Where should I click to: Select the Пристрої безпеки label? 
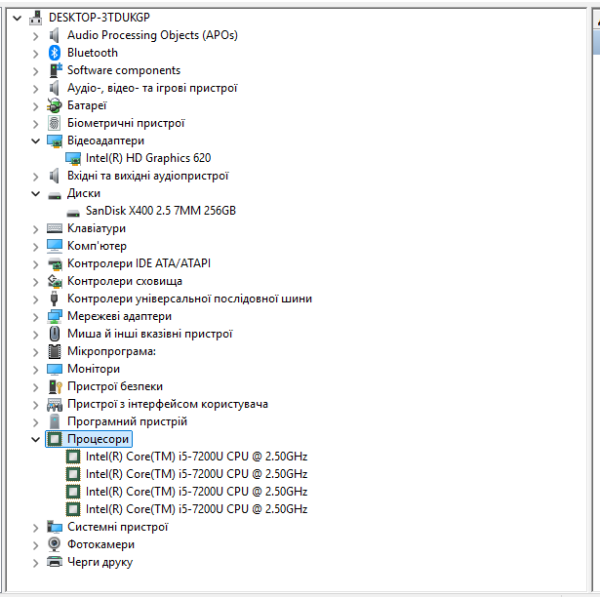tap(115, 386)
